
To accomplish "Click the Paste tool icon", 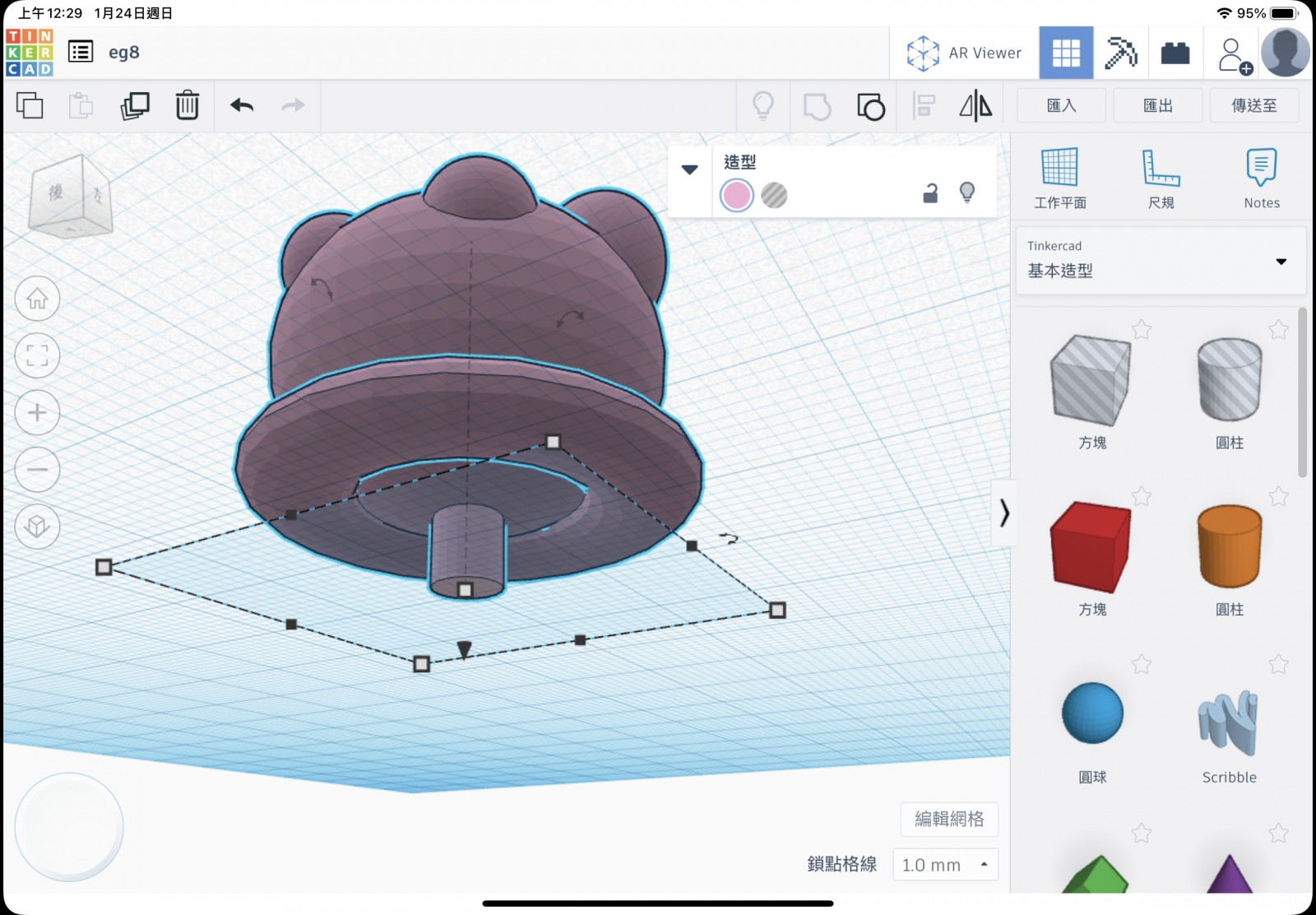I will 81,105.
